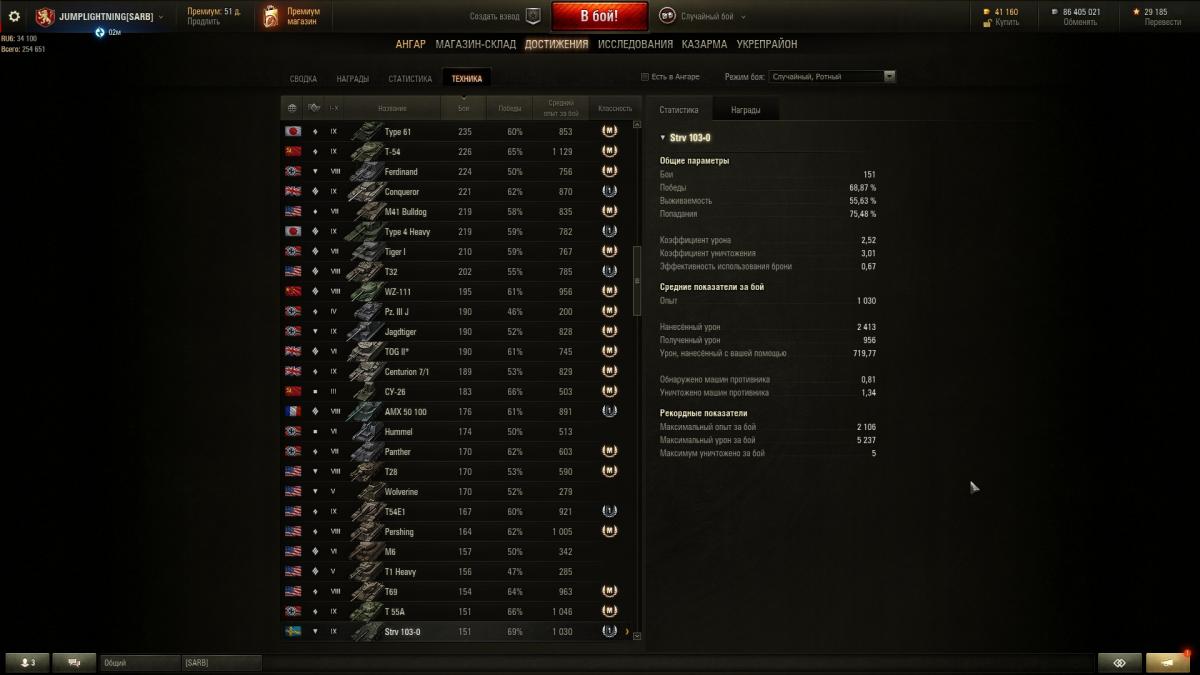Open the settings gear menu
Screen dimensions: 1200x675
click(14, 16)
